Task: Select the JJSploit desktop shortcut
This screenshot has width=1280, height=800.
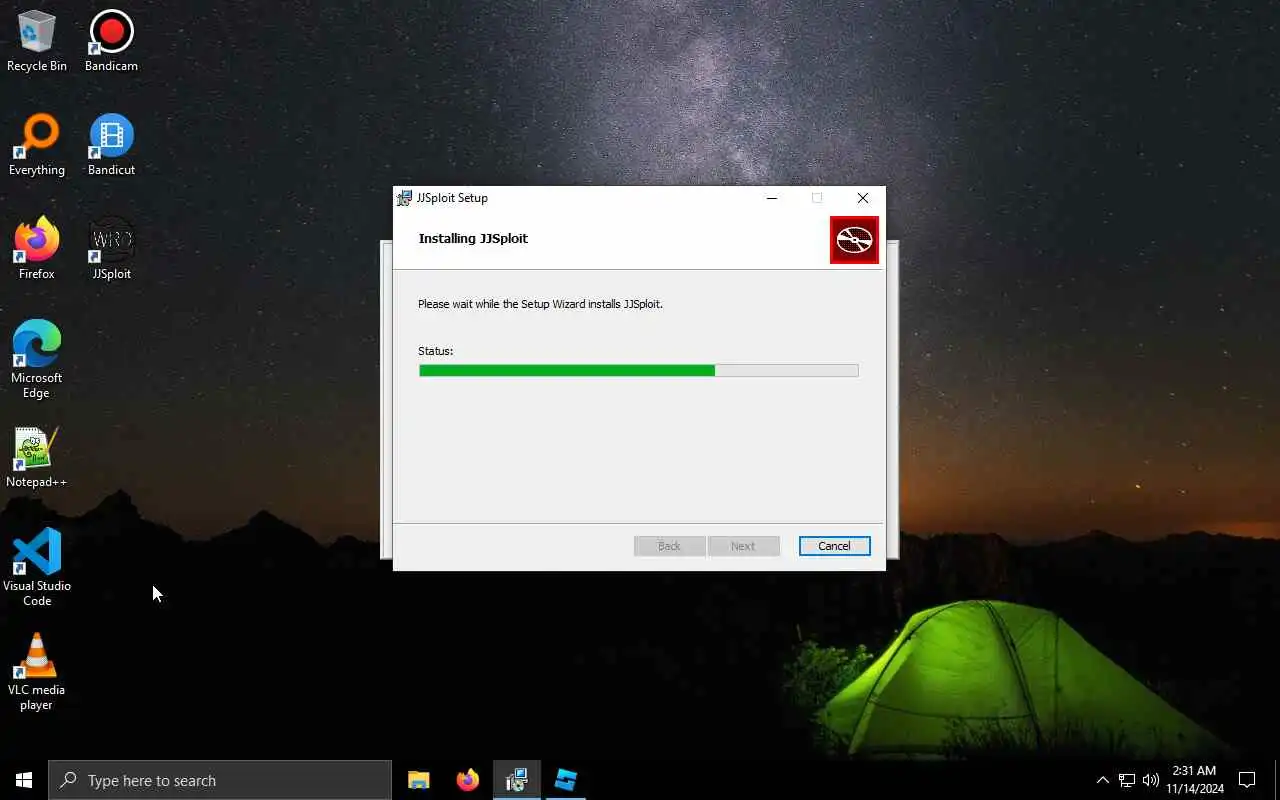Action: (x=111, y=249)
